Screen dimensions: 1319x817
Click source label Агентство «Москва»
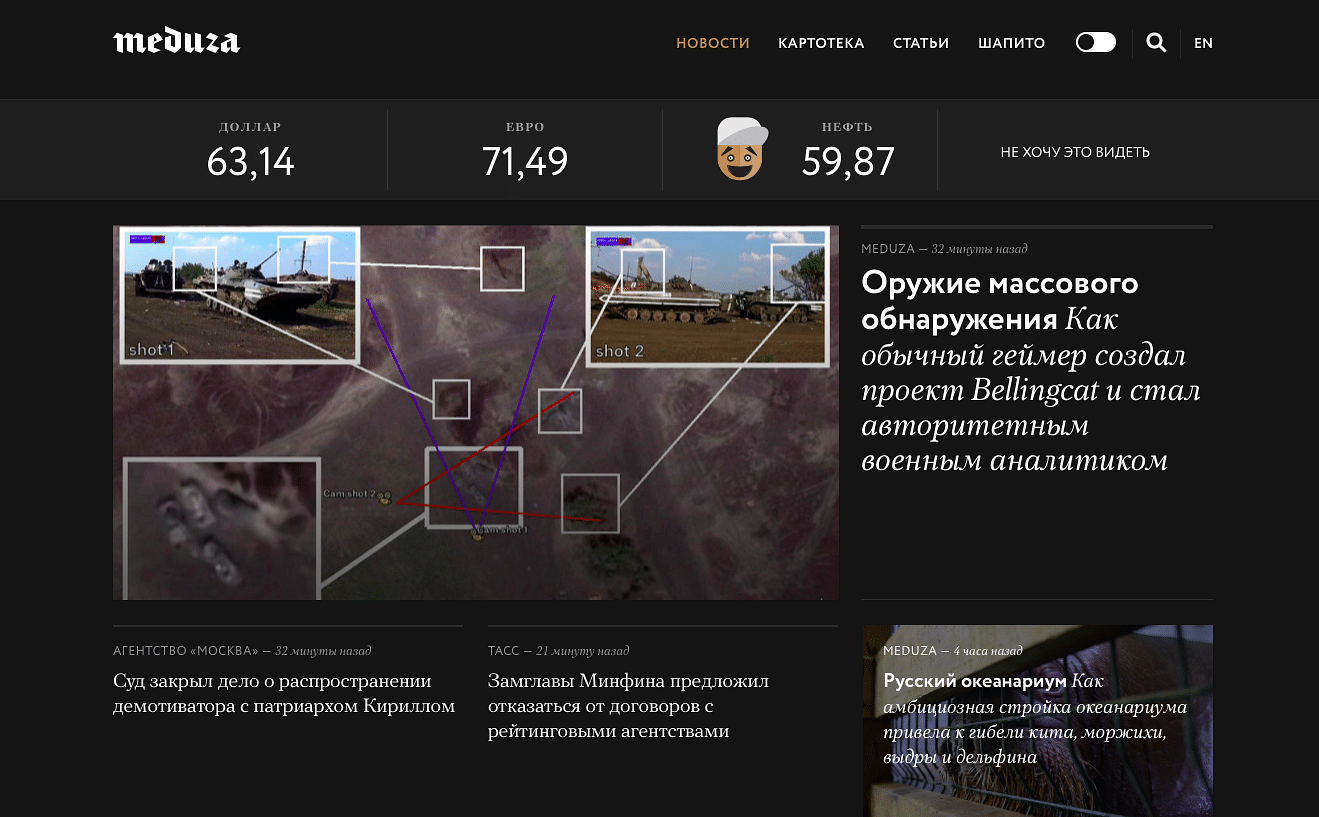pos(186,651)
